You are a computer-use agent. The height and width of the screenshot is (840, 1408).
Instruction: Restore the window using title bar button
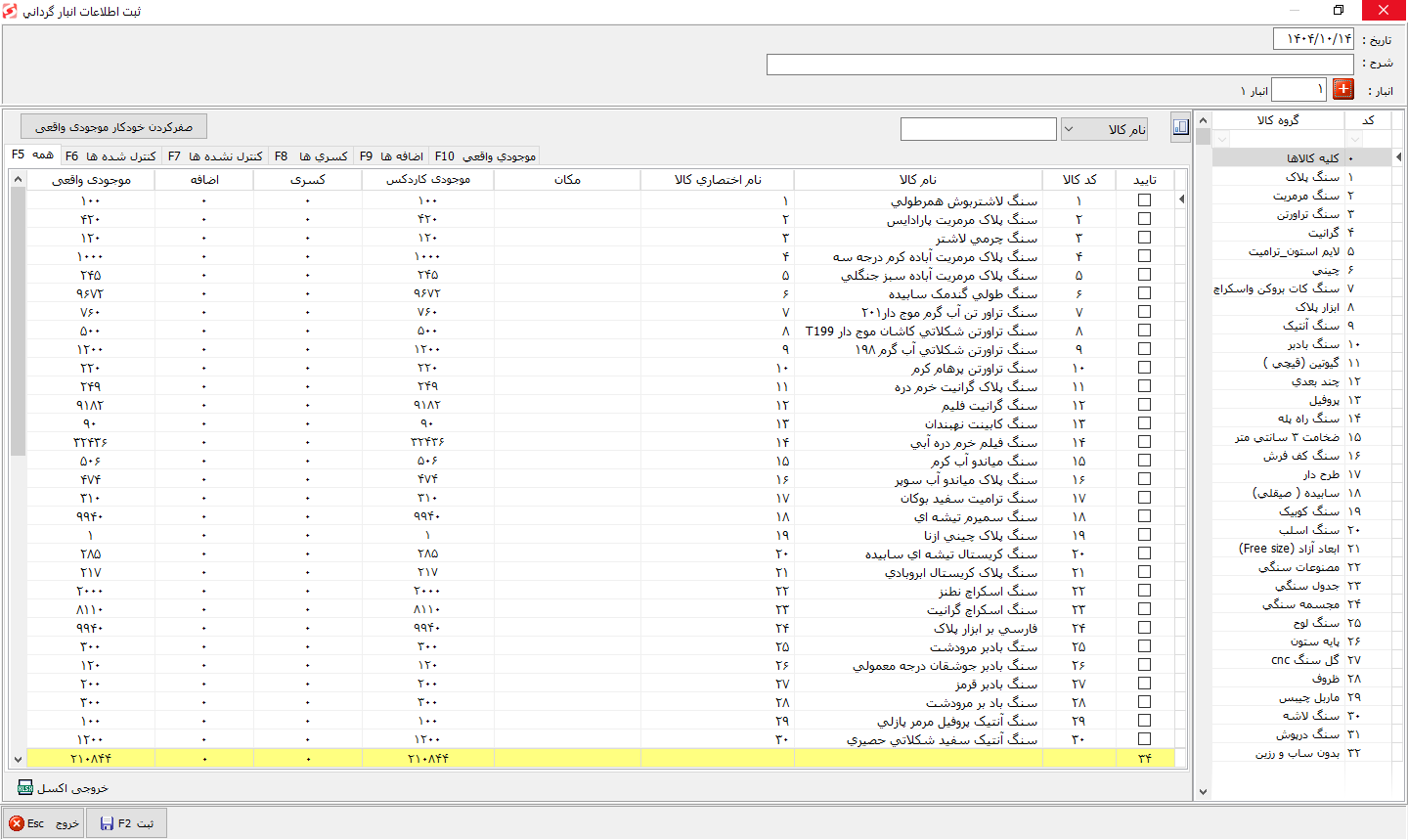(1339, 11)
